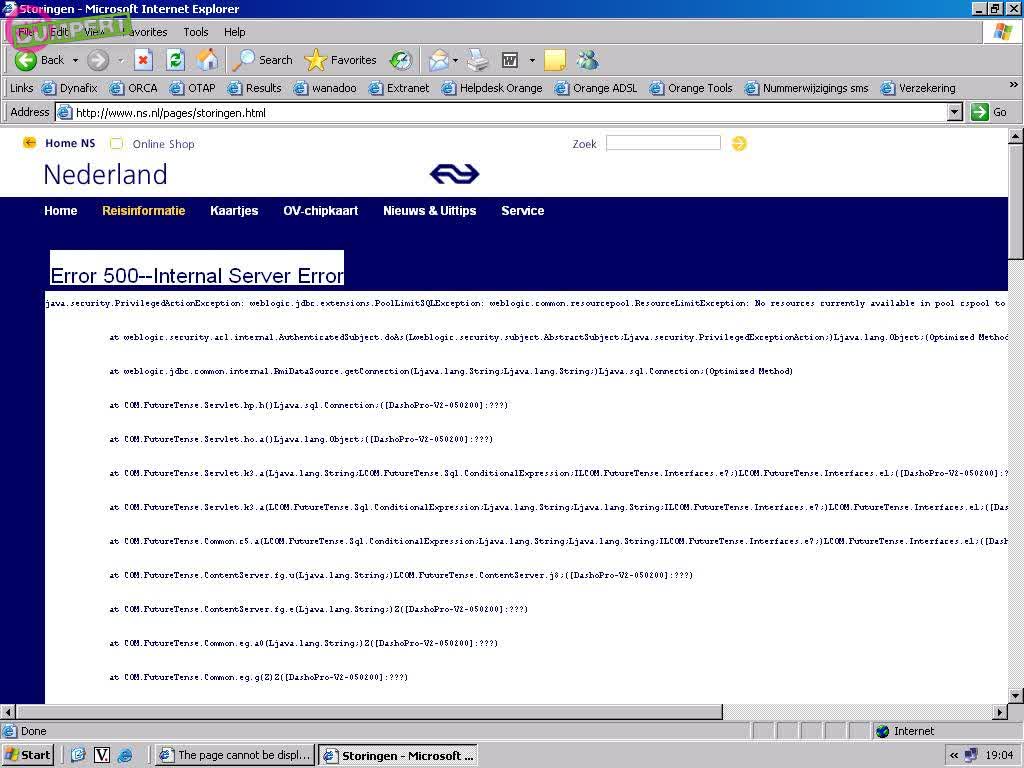
Task: Switch to 'The page cannot be displ...' taskbar window
Action: (236, 755)
